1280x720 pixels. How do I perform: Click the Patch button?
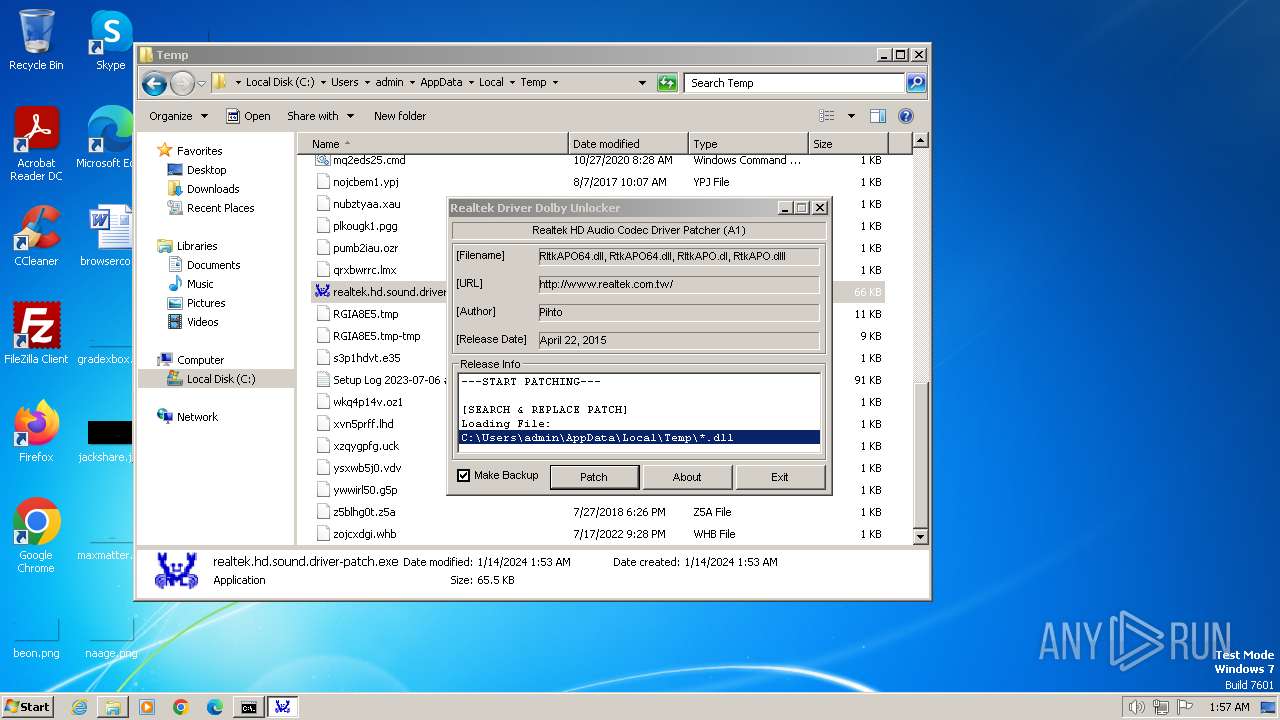593,477
